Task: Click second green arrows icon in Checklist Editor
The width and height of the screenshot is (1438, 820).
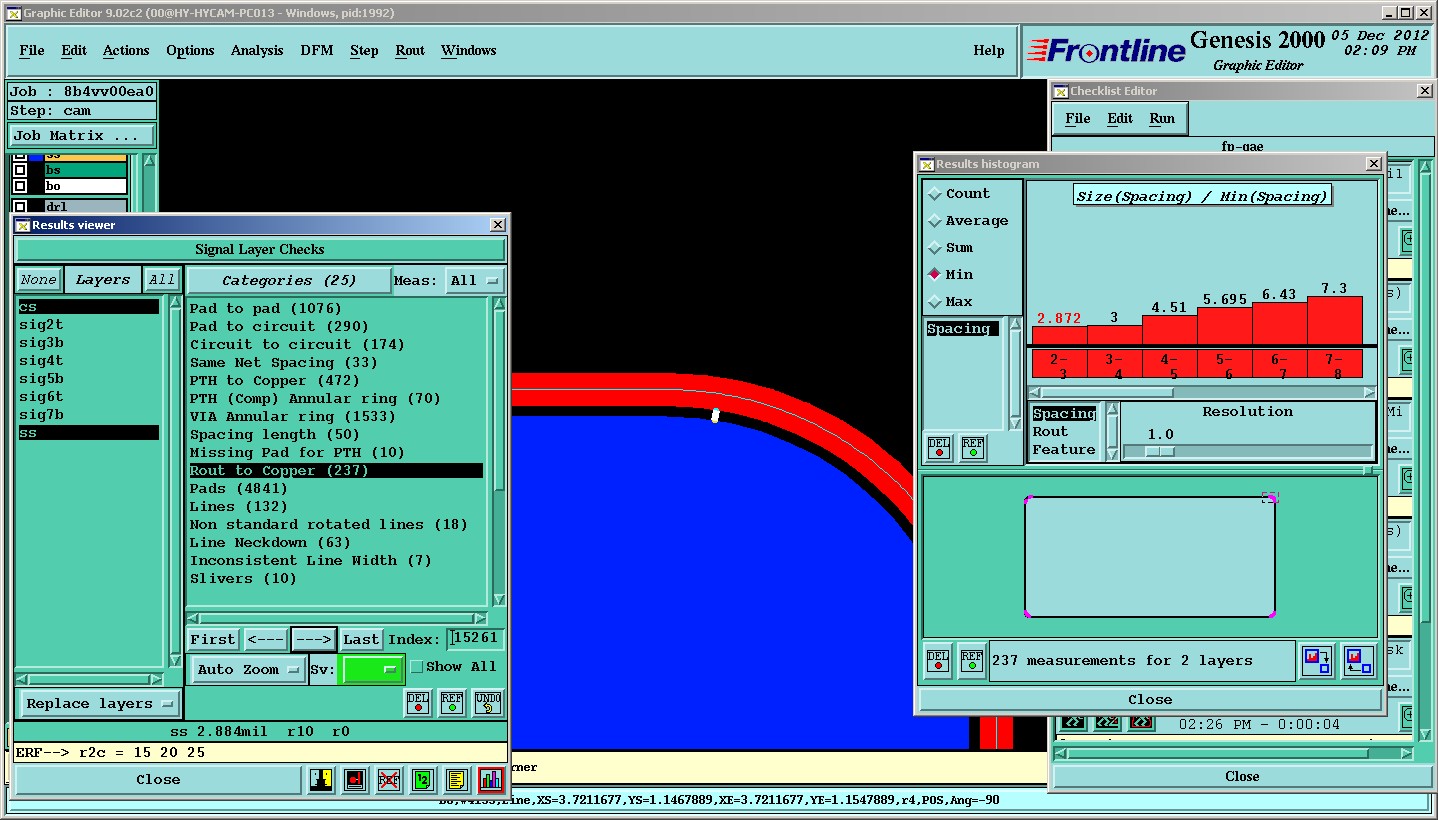Action: coord(1106,723)
